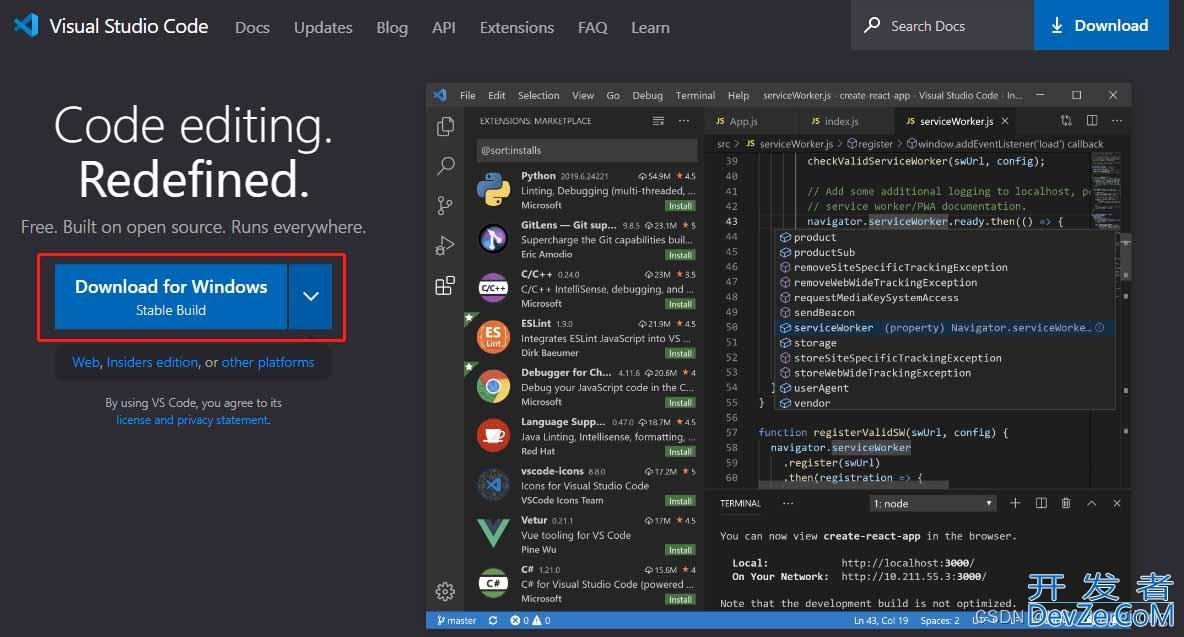The height and width of the screenshot is (637, 1184).
Task: Open the Manage gear icon
Action: click(446, 591)
